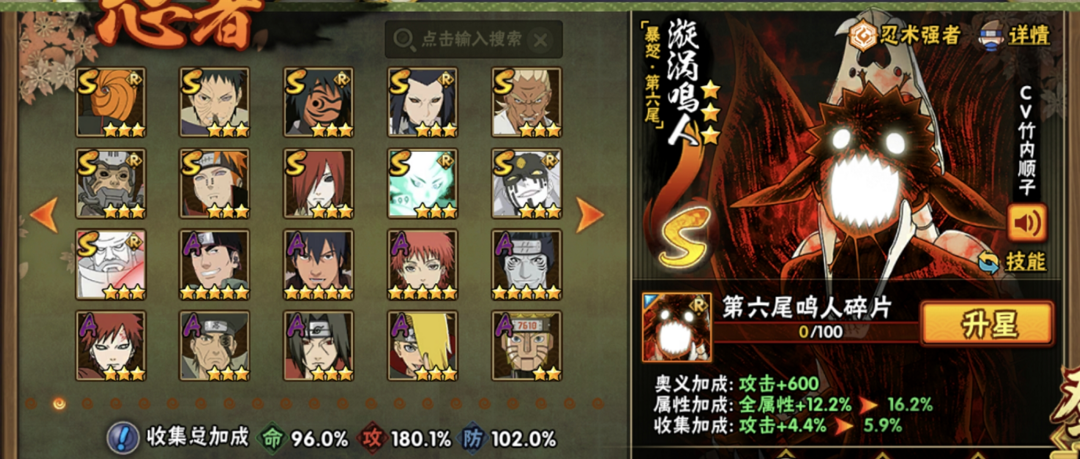
Task: Click the 第六尾鸣人碎片 fragment icon
Action: coord(667,327)
